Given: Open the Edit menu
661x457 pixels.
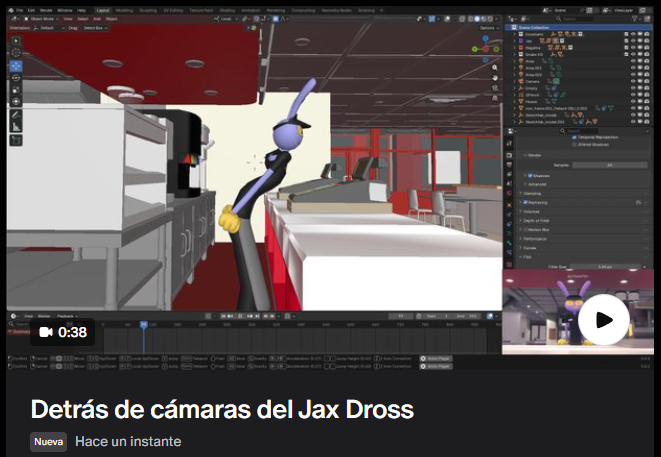Looking at the screenshot, I should click(x=31, y=10).
